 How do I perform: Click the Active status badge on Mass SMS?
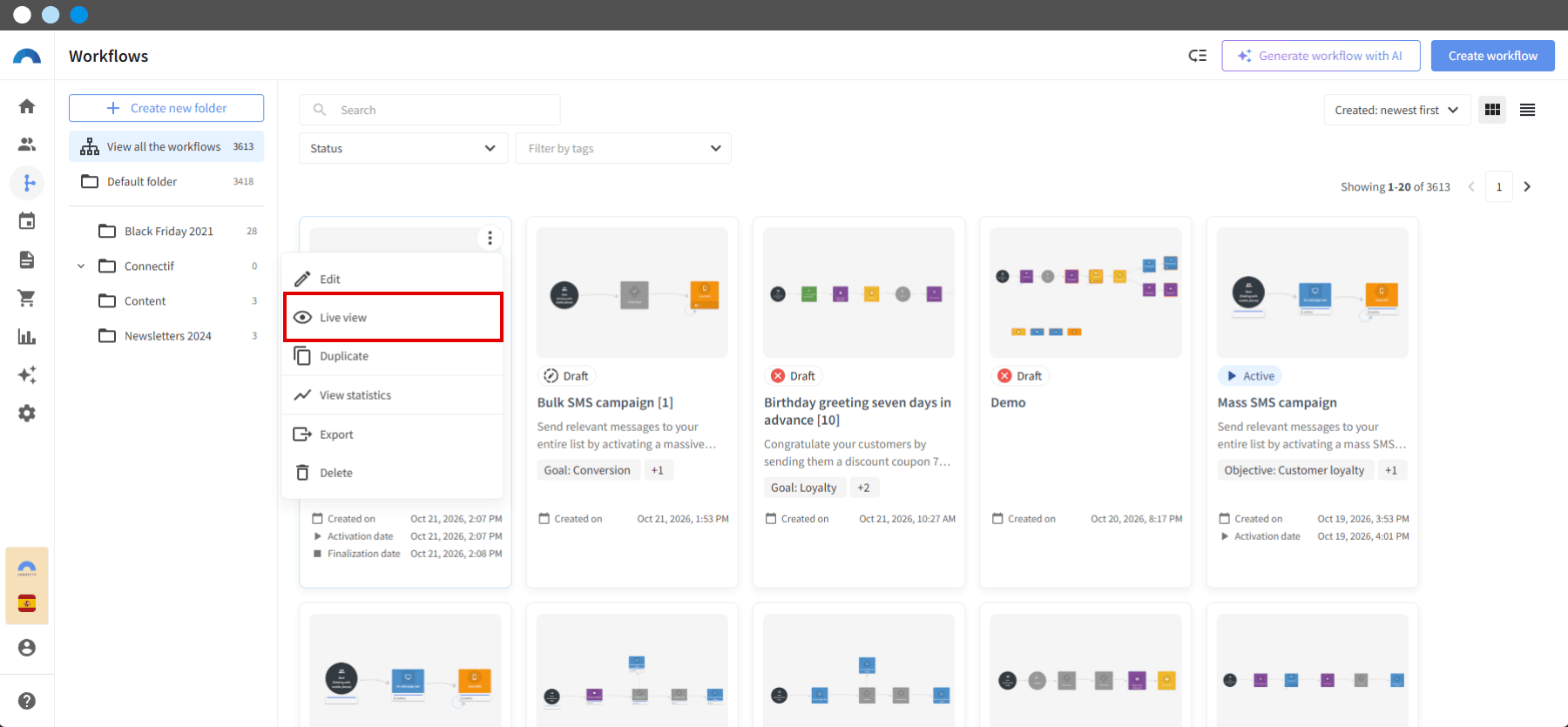1250,376
